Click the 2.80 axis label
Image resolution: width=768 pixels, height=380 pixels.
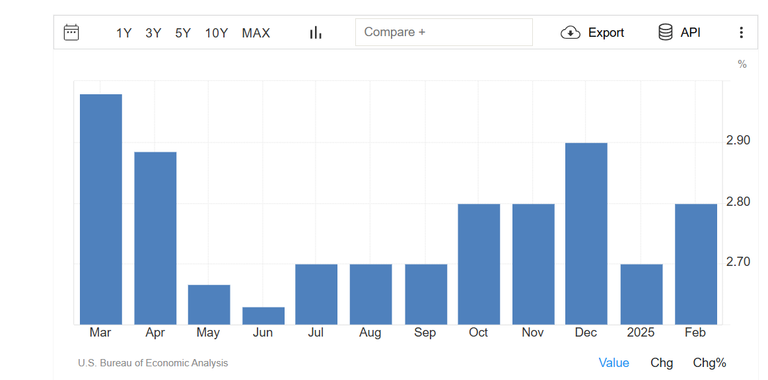tap(738, 201)
